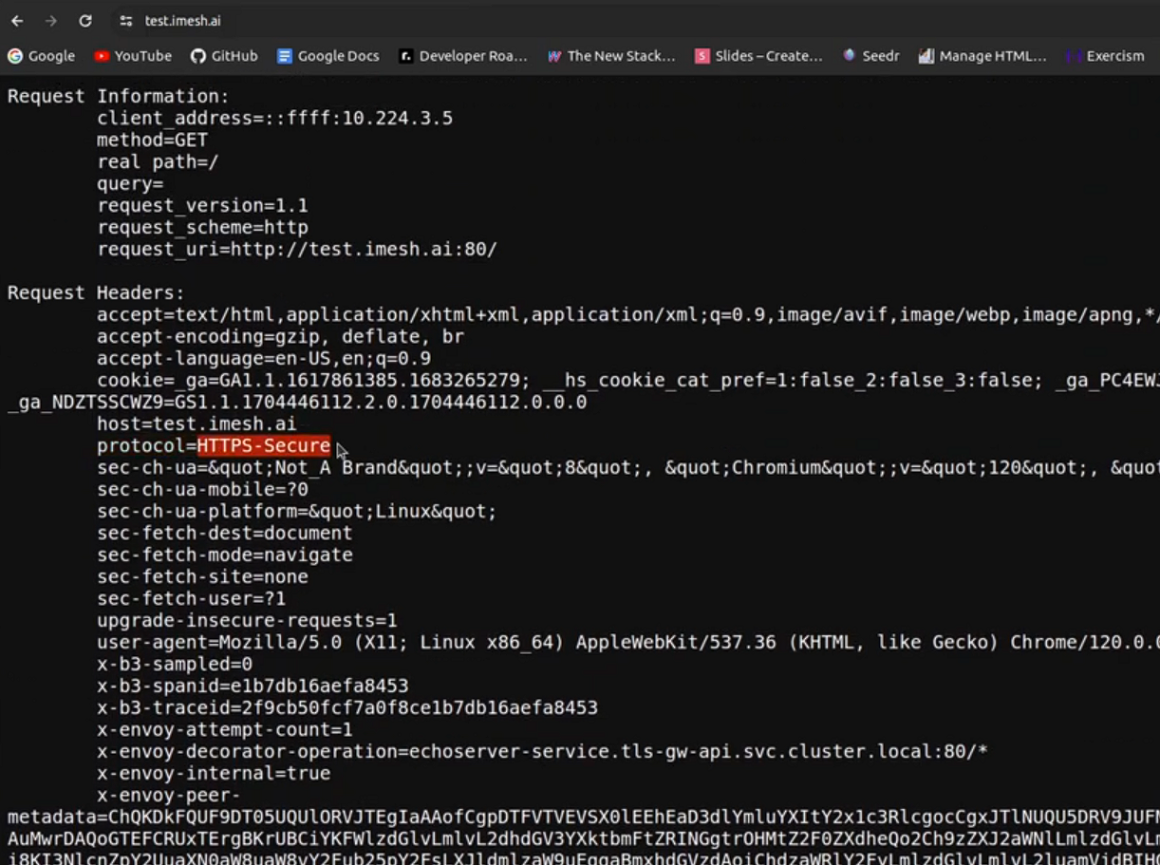
Task: Open the Developer Roadmap bookmark
Action: 463,56
